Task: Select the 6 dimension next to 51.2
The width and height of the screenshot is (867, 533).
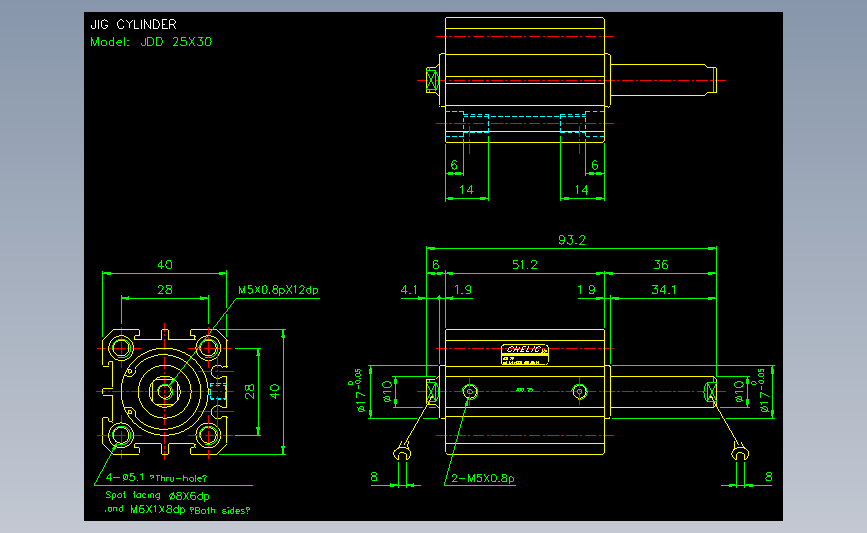Action: [436, 265]
